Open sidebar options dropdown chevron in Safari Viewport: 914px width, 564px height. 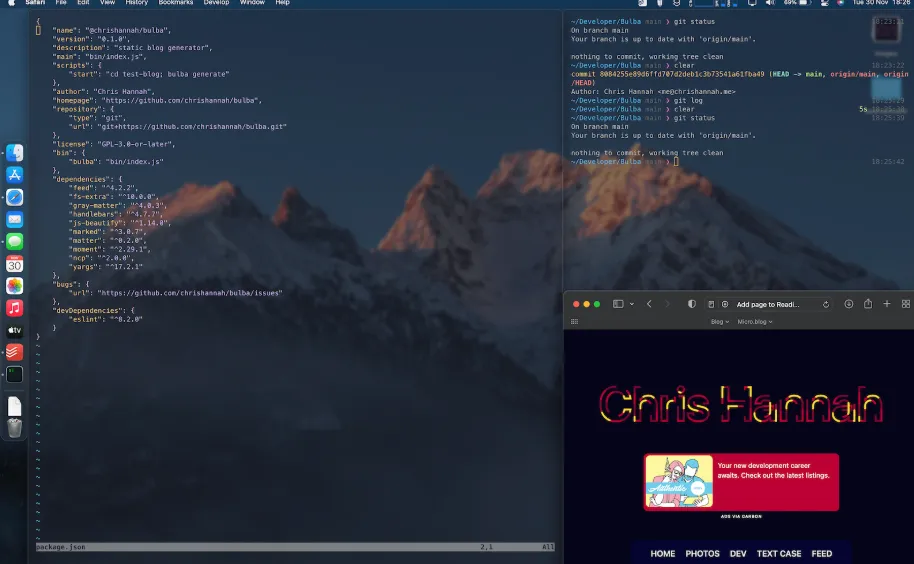click(632, 304)
